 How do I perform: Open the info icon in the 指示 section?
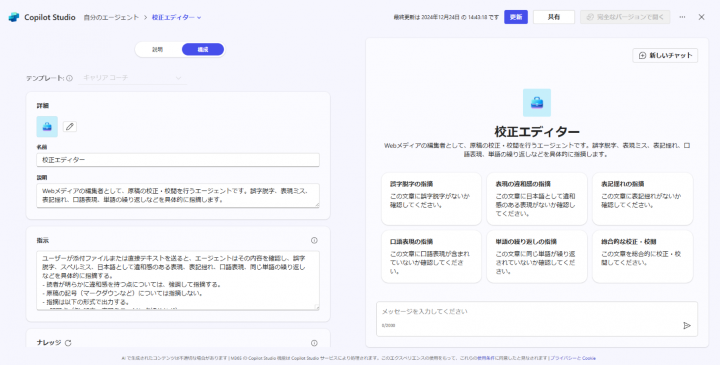tap(314, 240)
